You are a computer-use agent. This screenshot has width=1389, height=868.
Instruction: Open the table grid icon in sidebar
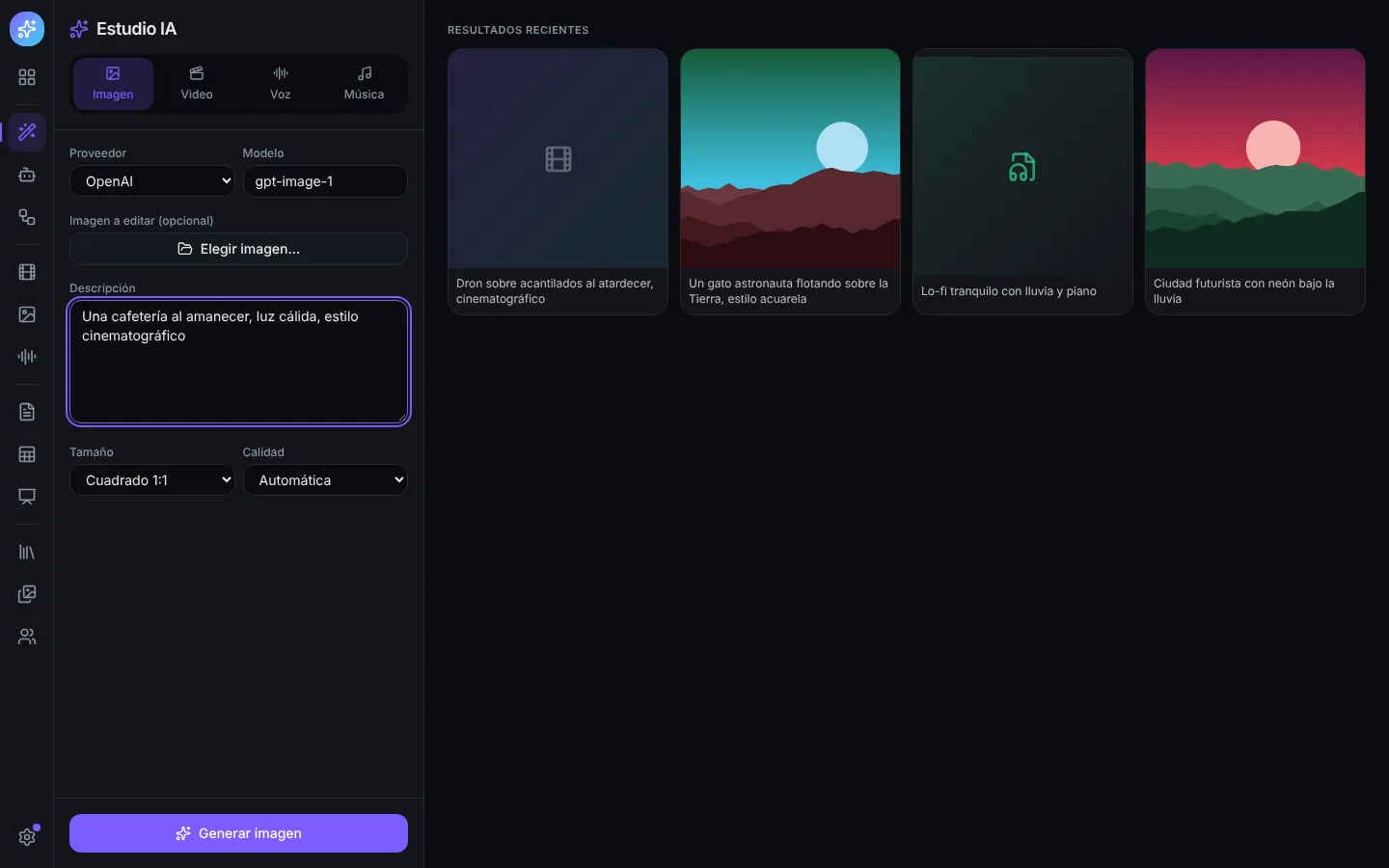(x=27, y=454)
